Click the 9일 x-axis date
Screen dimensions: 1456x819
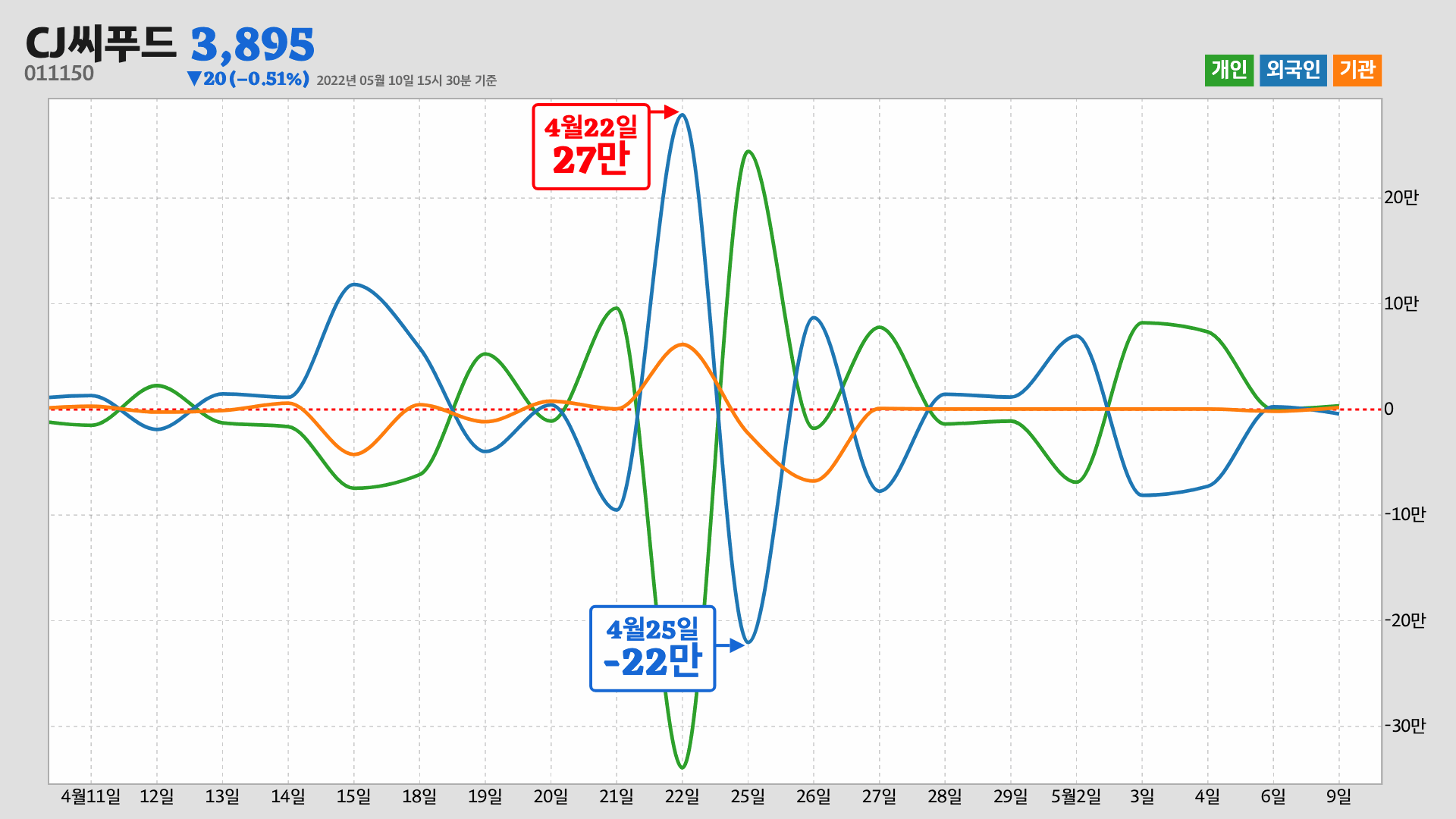point(1339,797)
